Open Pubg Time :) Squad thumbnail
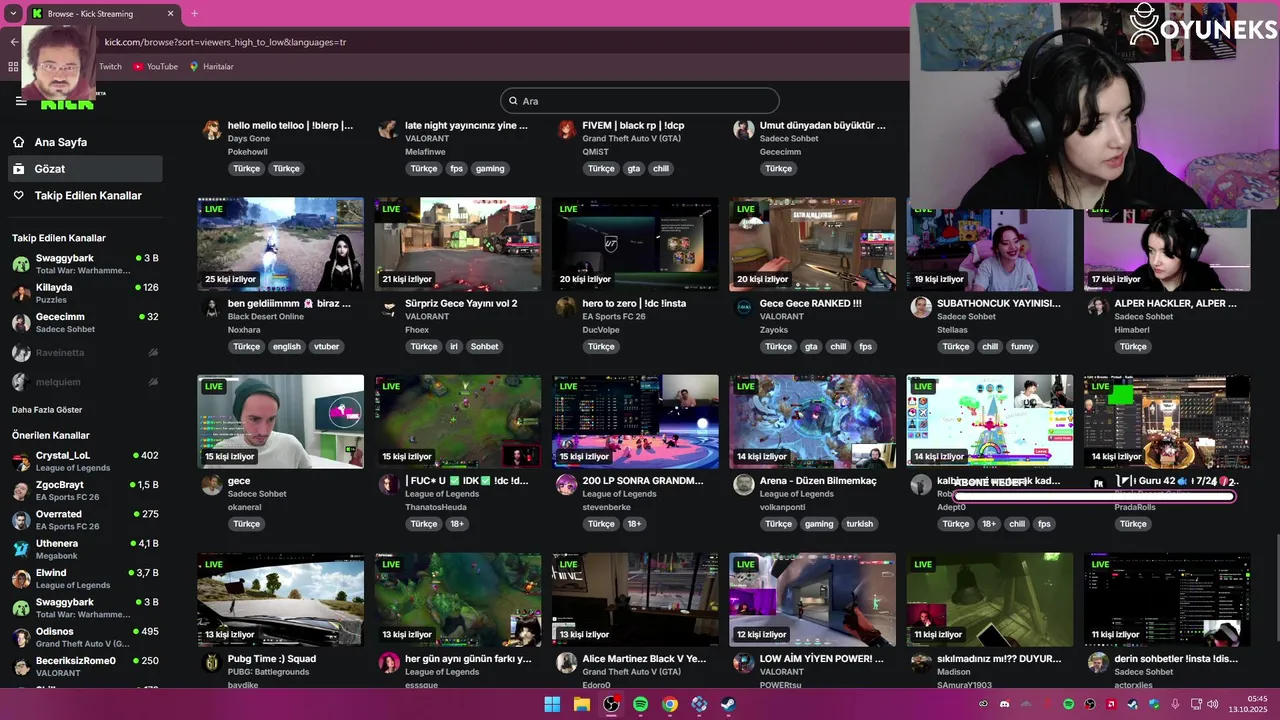The image size is (1280, 720). click(x=281, y=599)
